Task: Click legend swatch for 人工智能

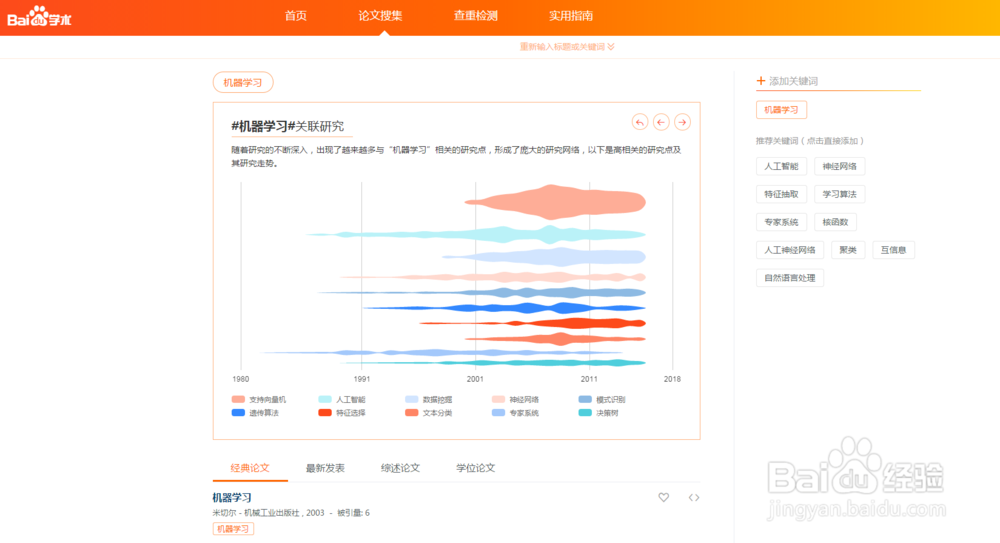Action: pos(325,399)
